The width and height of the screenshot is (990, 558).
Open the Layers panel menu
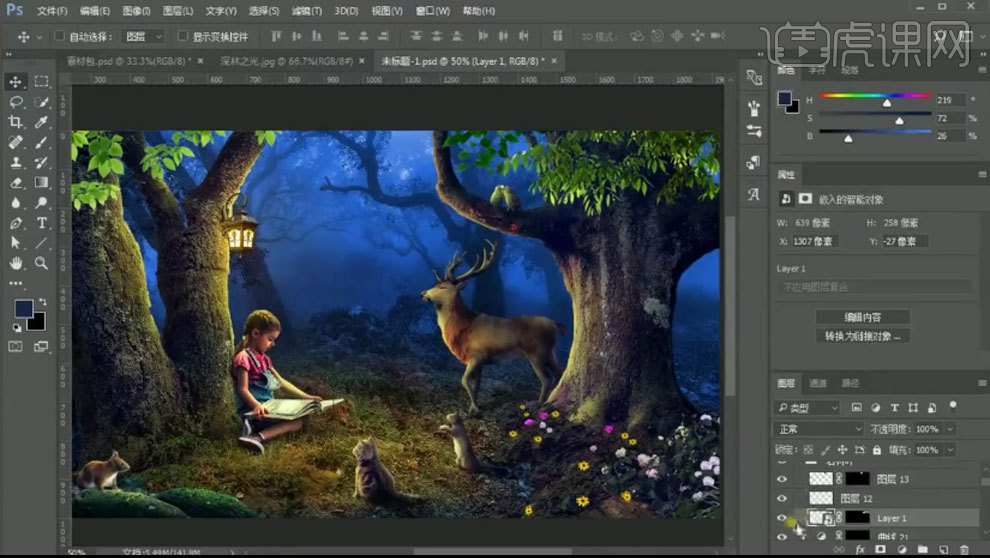982,383
